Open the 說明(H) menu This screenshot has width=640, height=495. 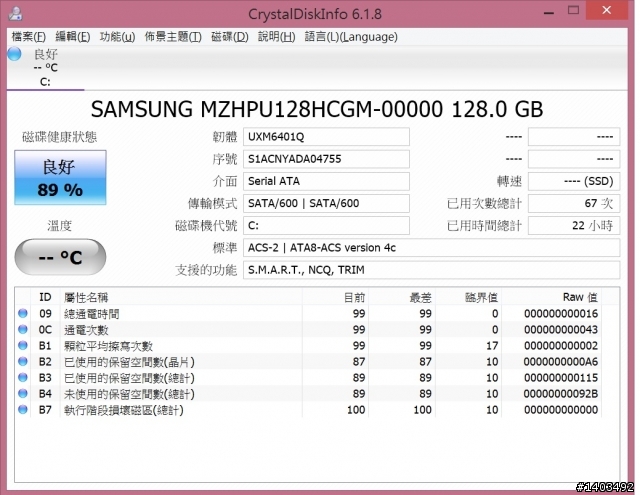point(276,37)
